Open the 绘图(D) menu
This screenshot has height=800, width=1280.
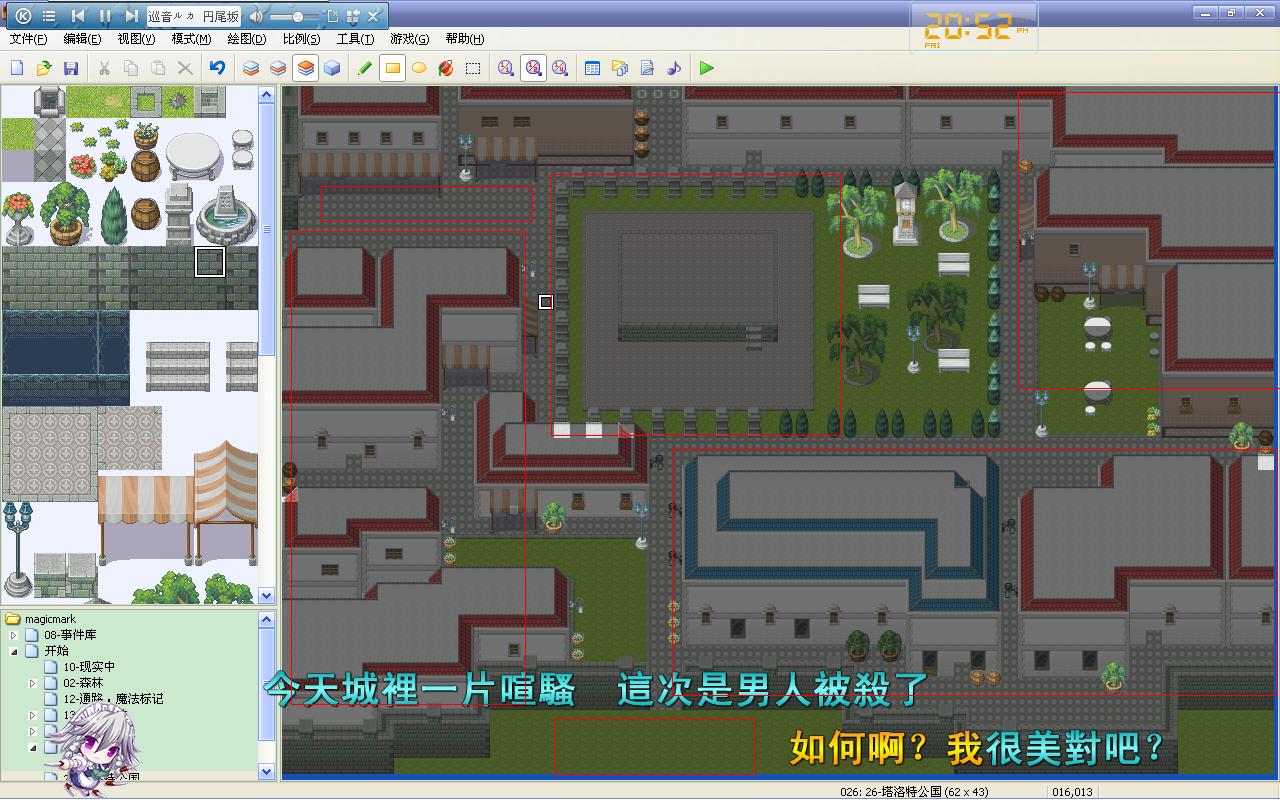[247, 39]
